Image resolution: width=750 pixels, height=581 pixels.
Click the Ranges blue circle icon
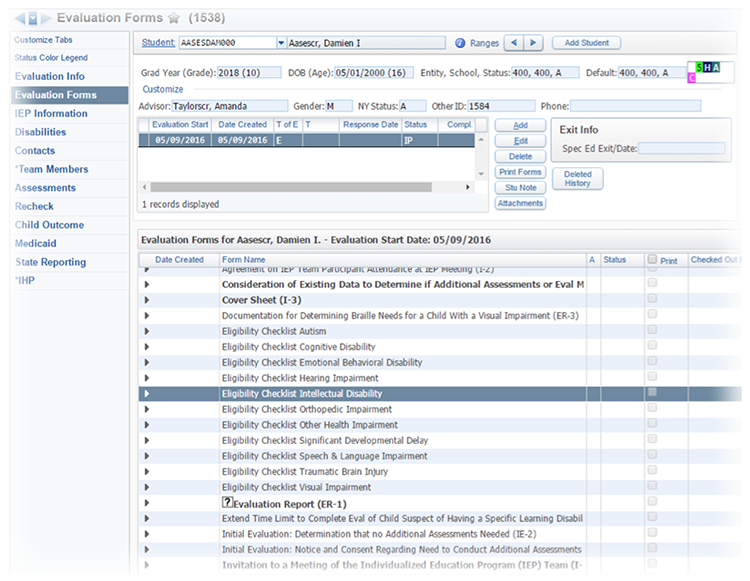460,43
